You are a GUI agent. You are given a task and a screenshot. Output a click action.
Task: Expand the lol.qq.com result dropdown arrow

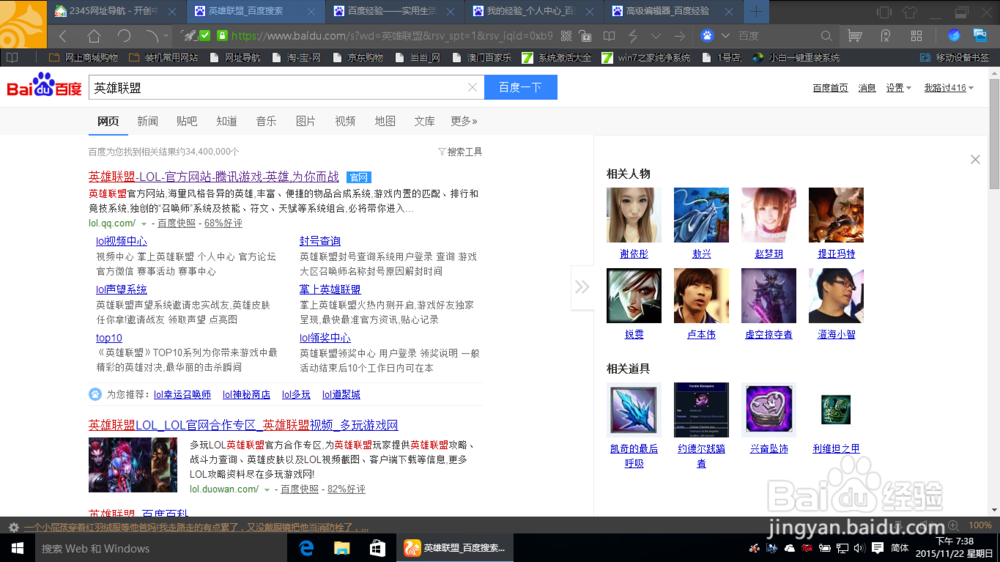click(143, 224)
